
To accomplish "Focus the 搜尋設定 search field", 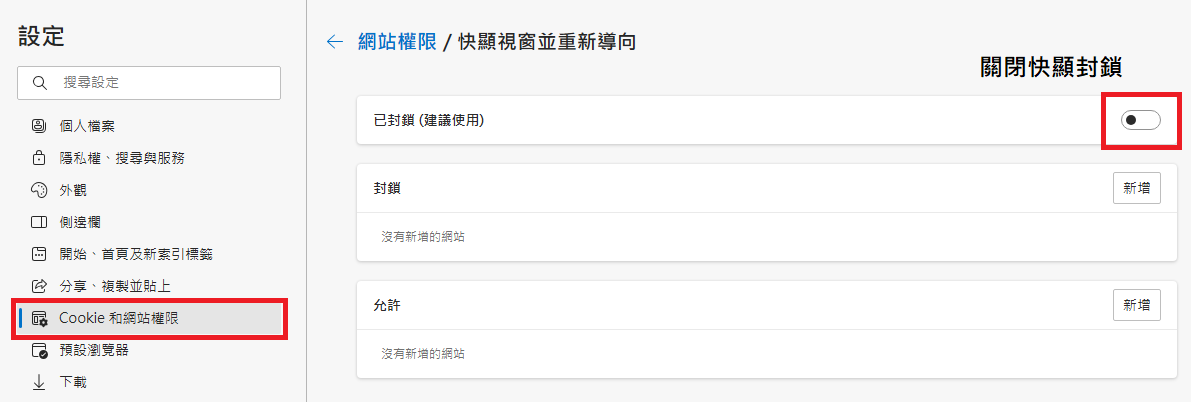I will [x=160, y=83].
